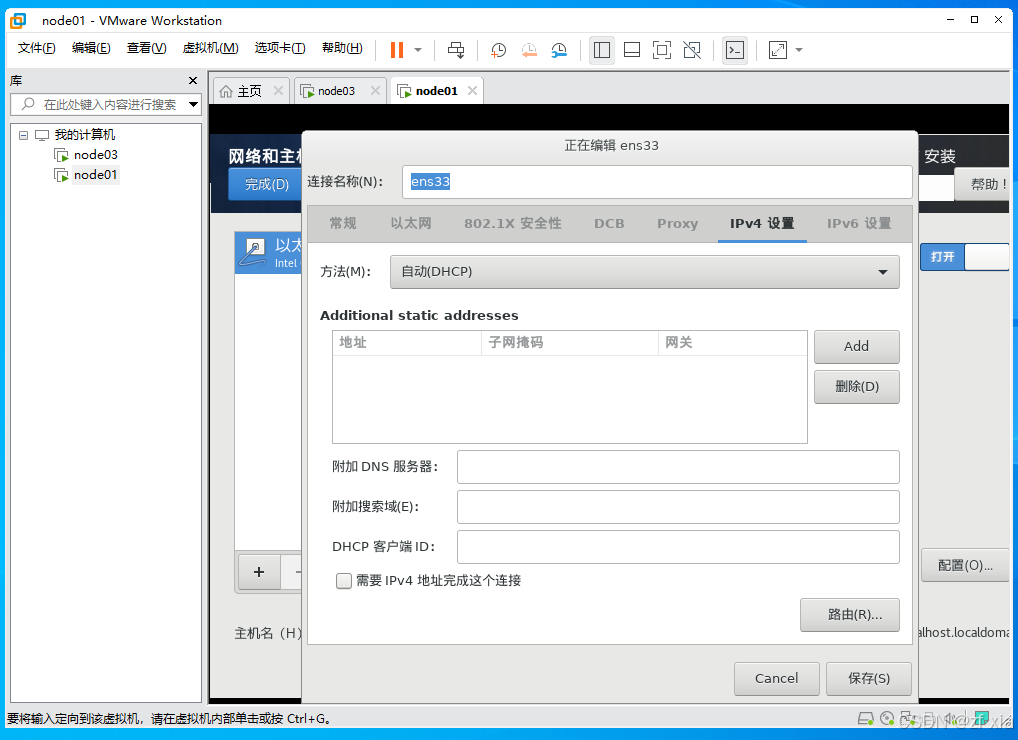Open the stretch display dropdown arrow
The height and width of the screenshot is (740, 1018).
click(x=799, y=50)
